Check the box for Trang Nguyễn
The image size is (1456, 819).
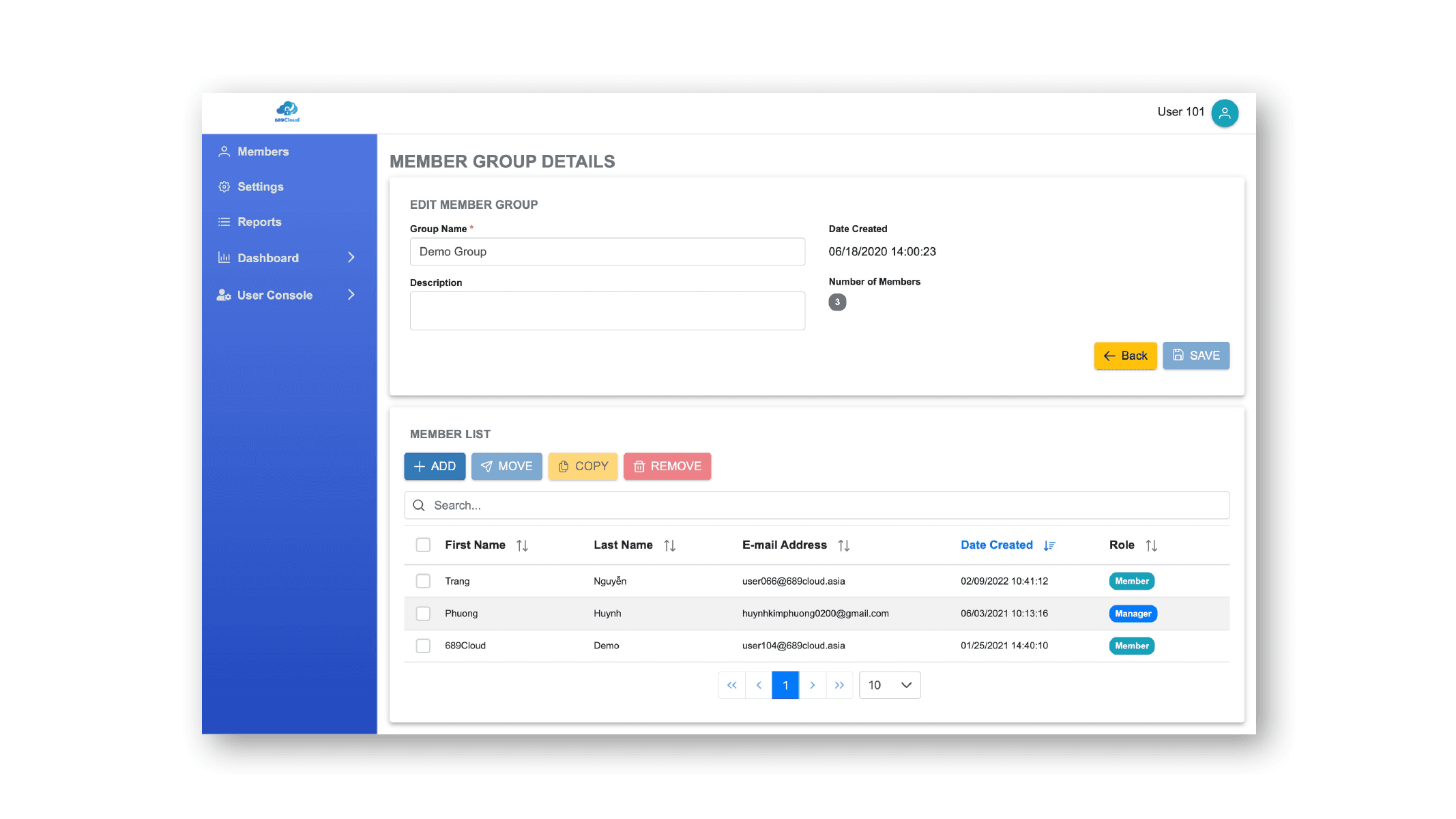(423, 581)
